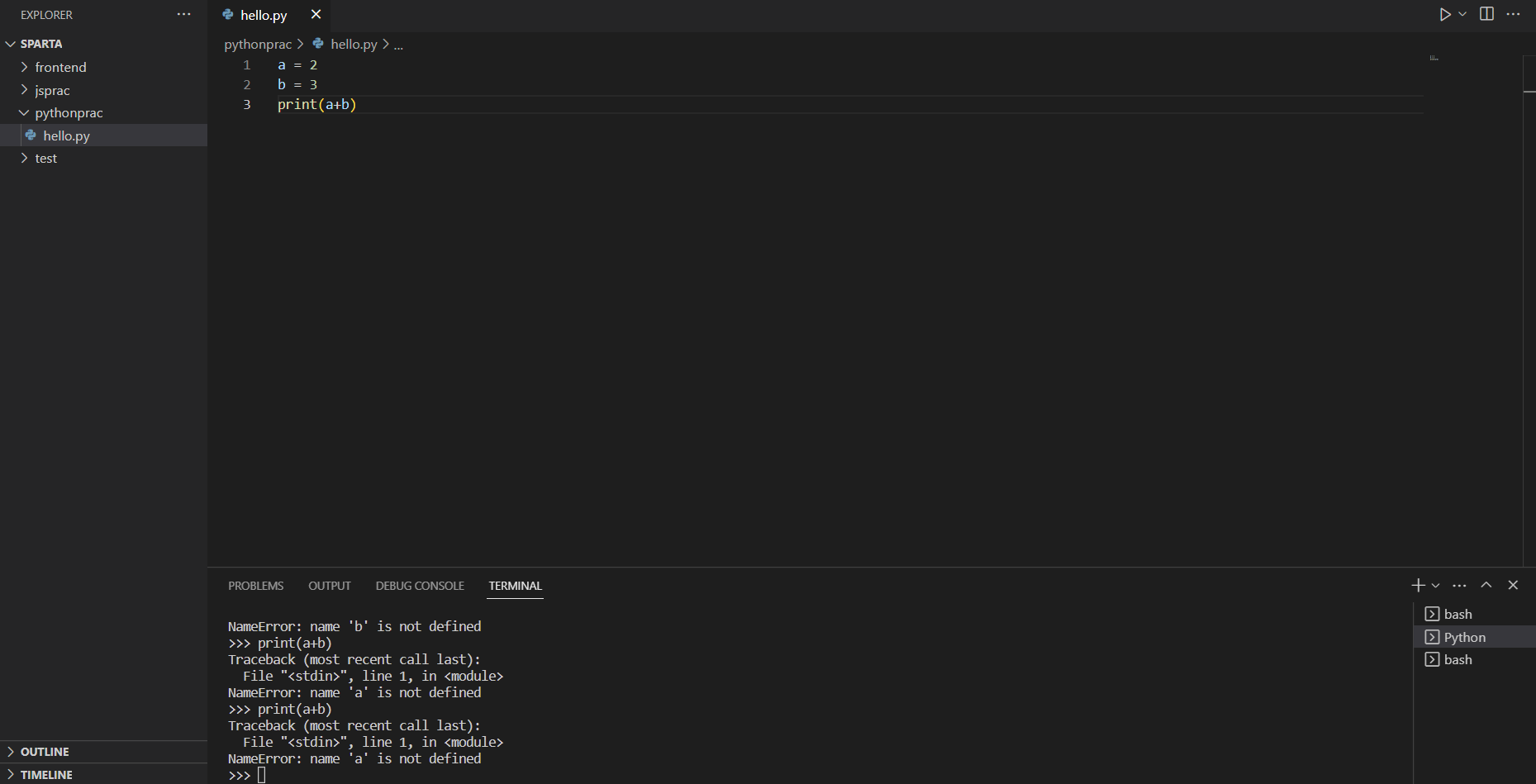The width and height of the screenshot is (1536, 784).
Task: Click terminal icon beside Python entry
Action: point(1432,637)
